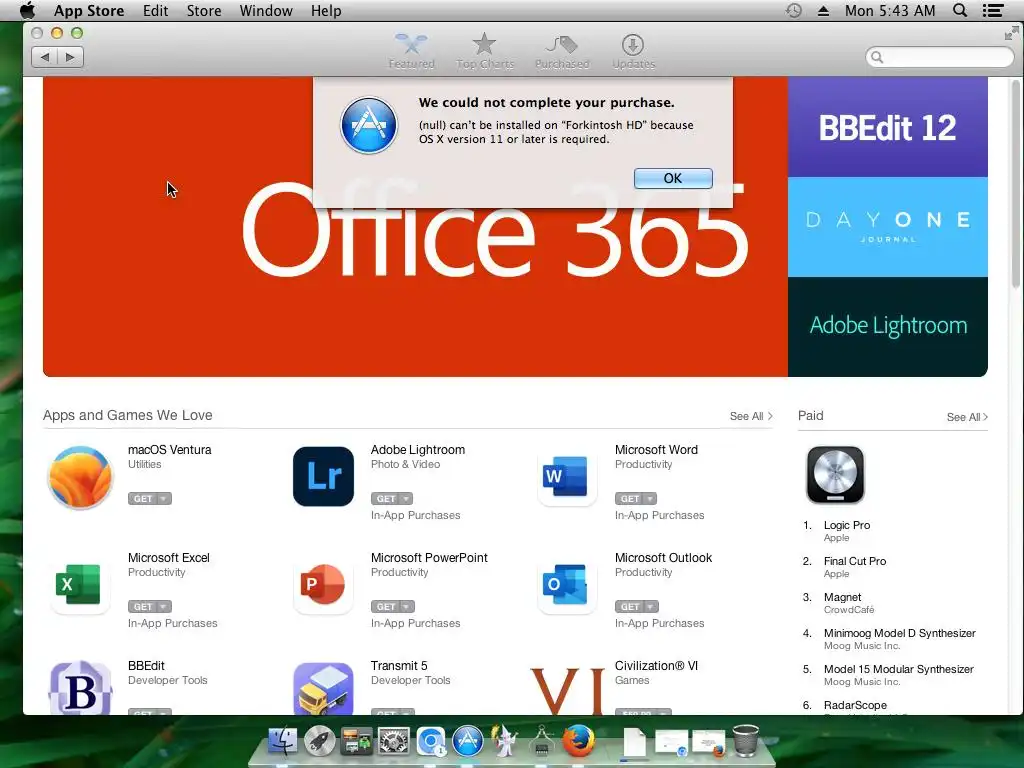
Task: Expand the GET dropdown arrow for Microsoft Outlook
Action: click(x=650, y=607)
